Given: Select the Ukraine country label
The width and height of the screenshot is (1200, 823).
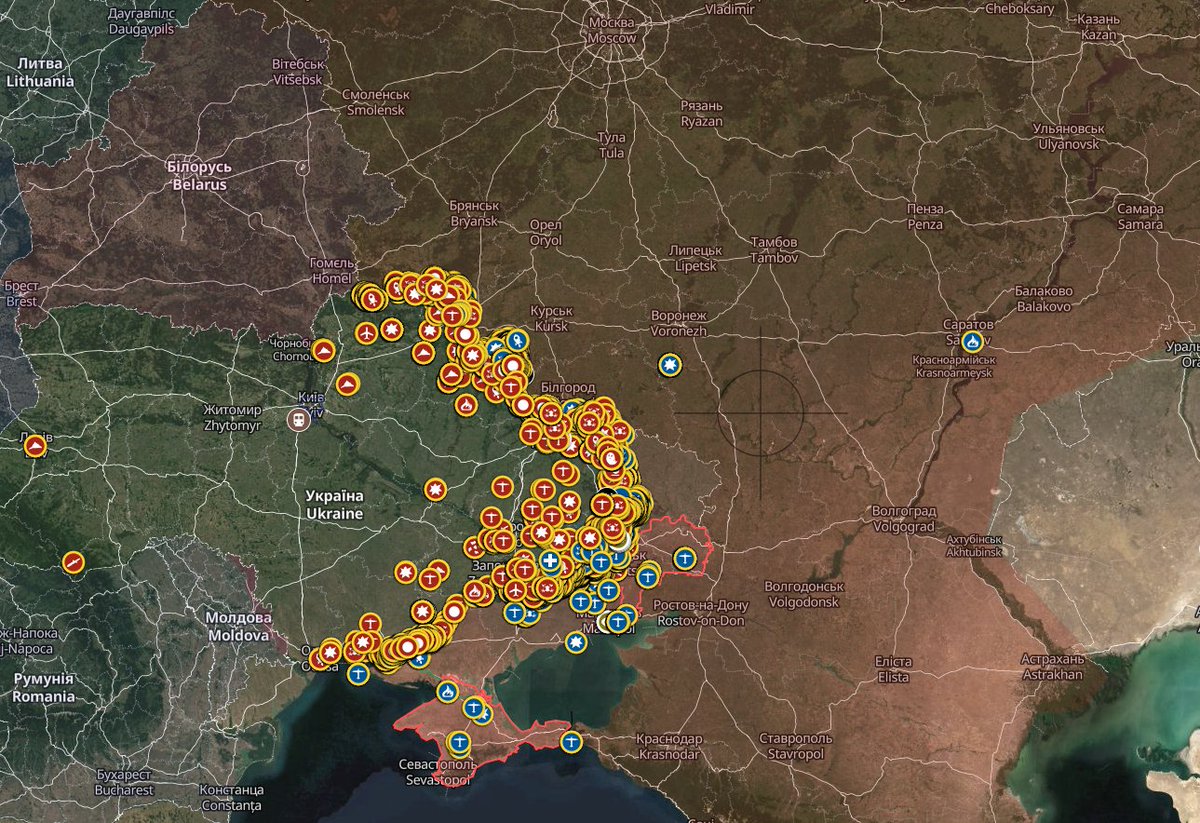Looking at the screenshot, I should [336, 505].
